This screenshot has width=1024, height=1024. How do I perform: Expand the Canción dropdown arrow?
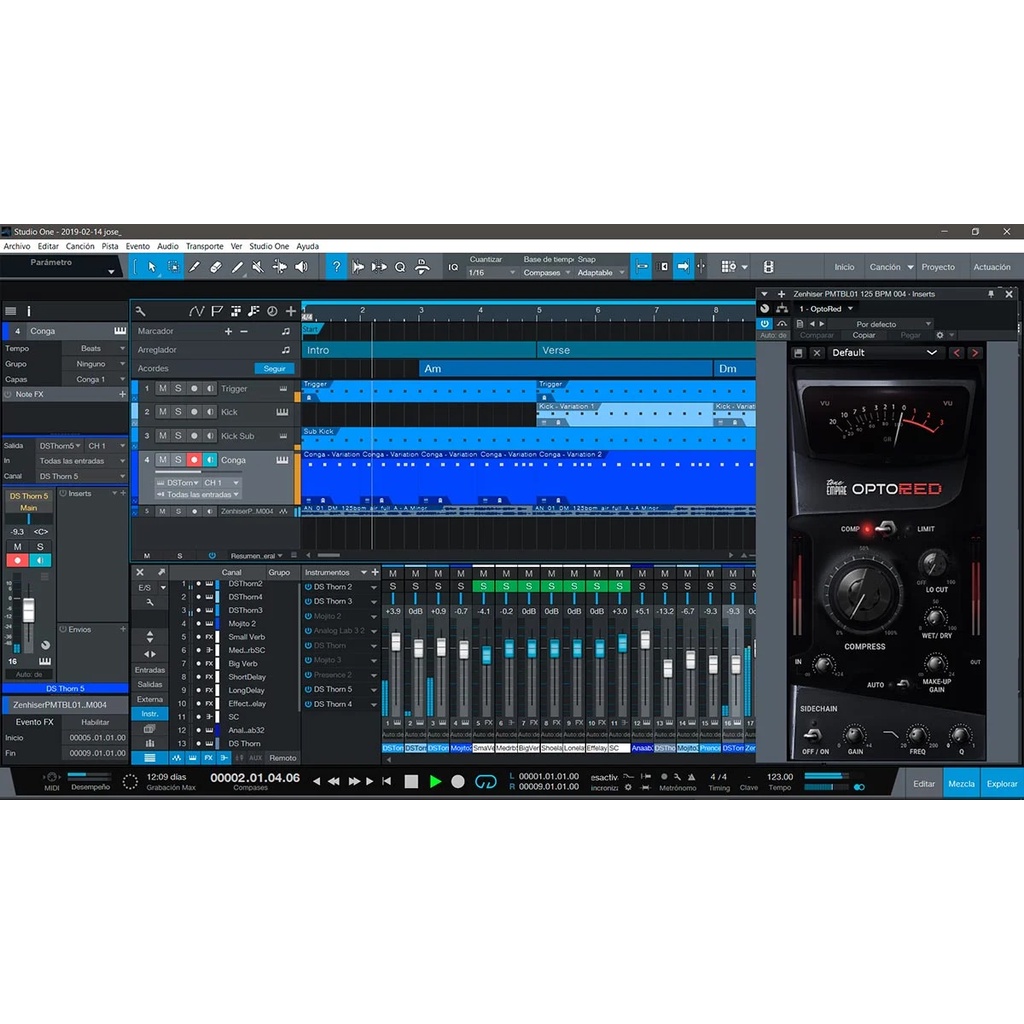point(910,267)
